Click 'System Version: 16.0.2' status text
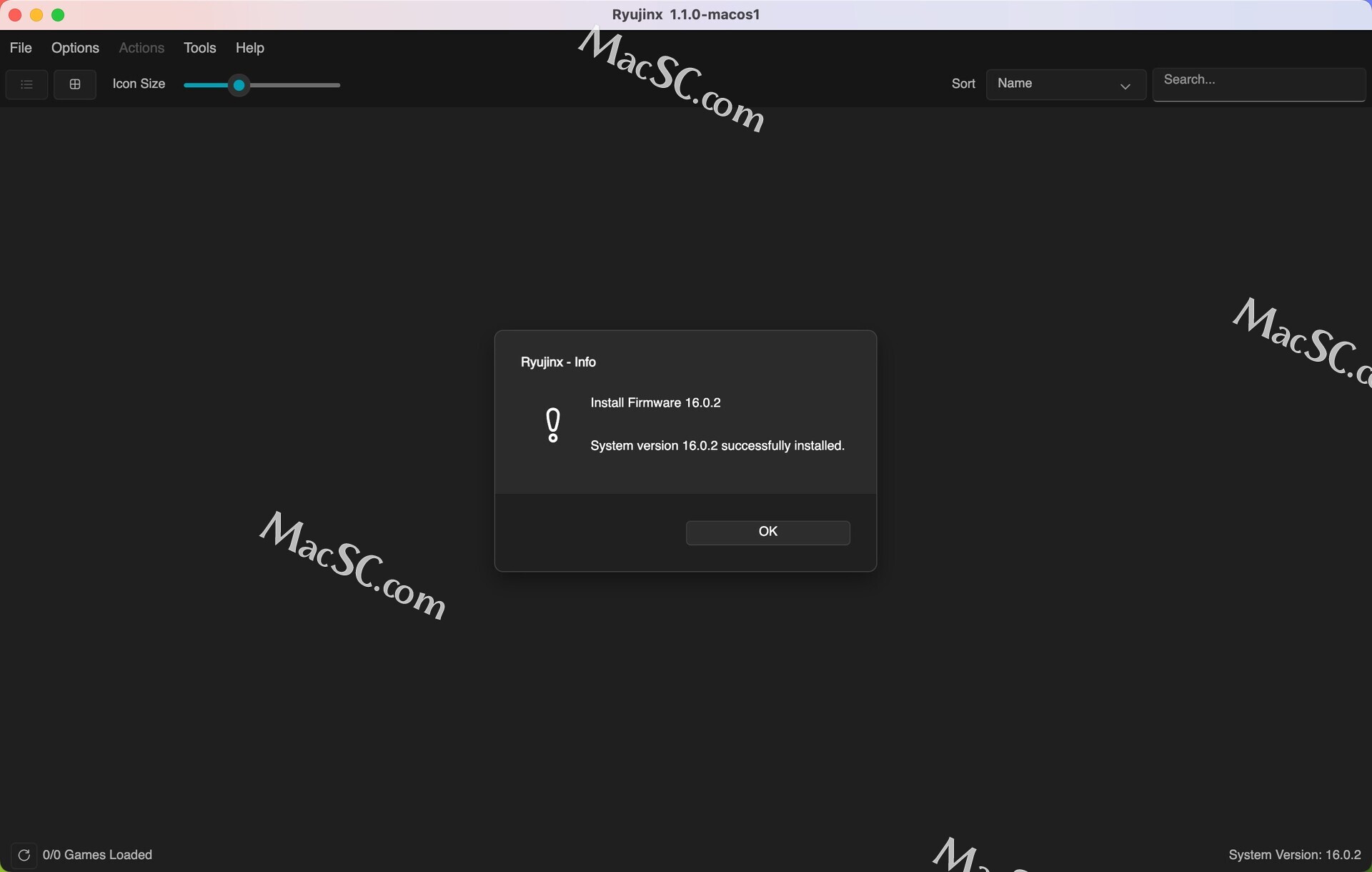1372x872 pixels. pyautogui.click(x=1295, y=855)
